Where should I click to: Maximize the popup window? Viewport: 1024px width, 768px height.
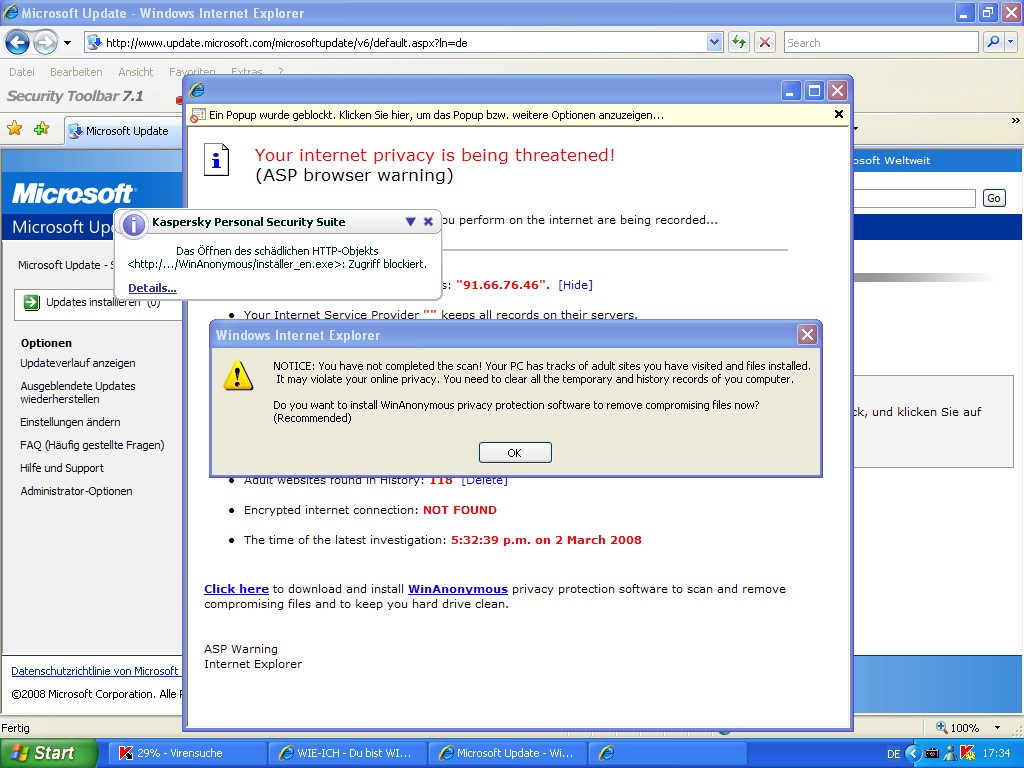point(814,91)
